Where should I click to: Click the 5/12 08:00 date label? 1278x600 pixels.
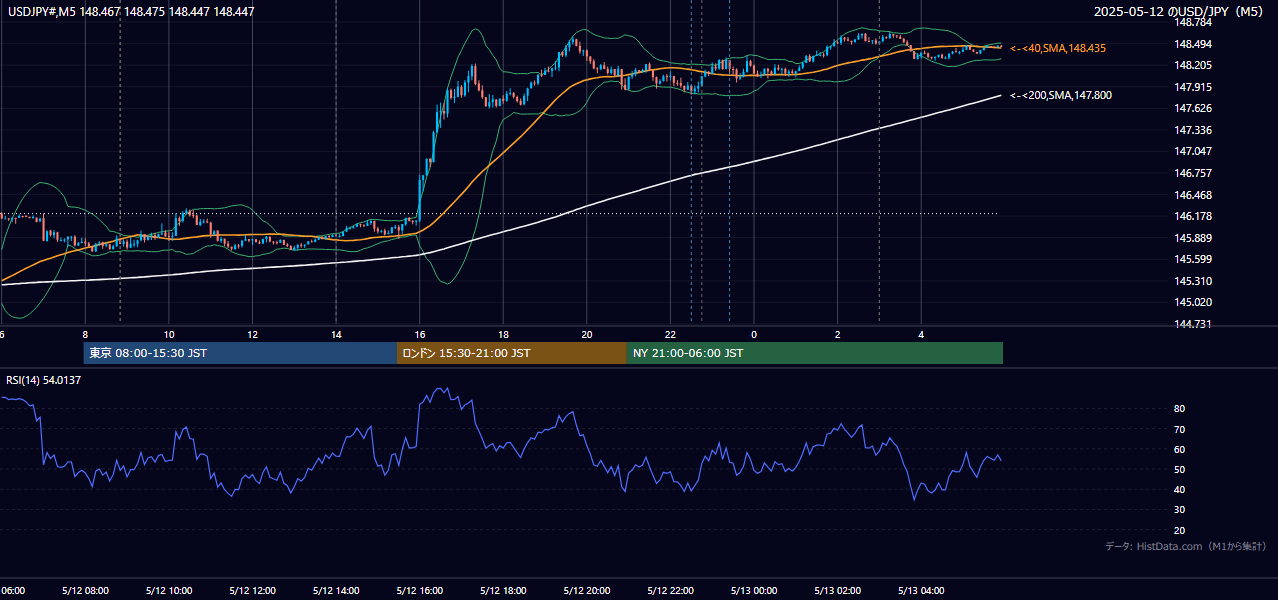tap(85, 591)
